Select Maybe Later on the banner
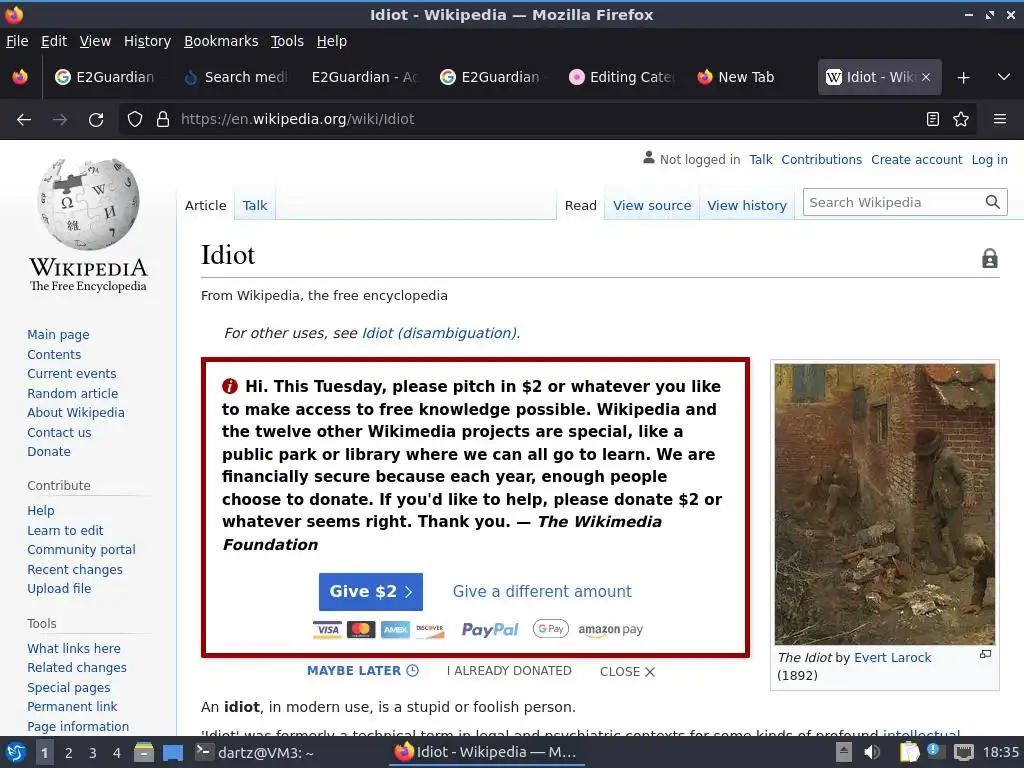 tap(362, 671)
